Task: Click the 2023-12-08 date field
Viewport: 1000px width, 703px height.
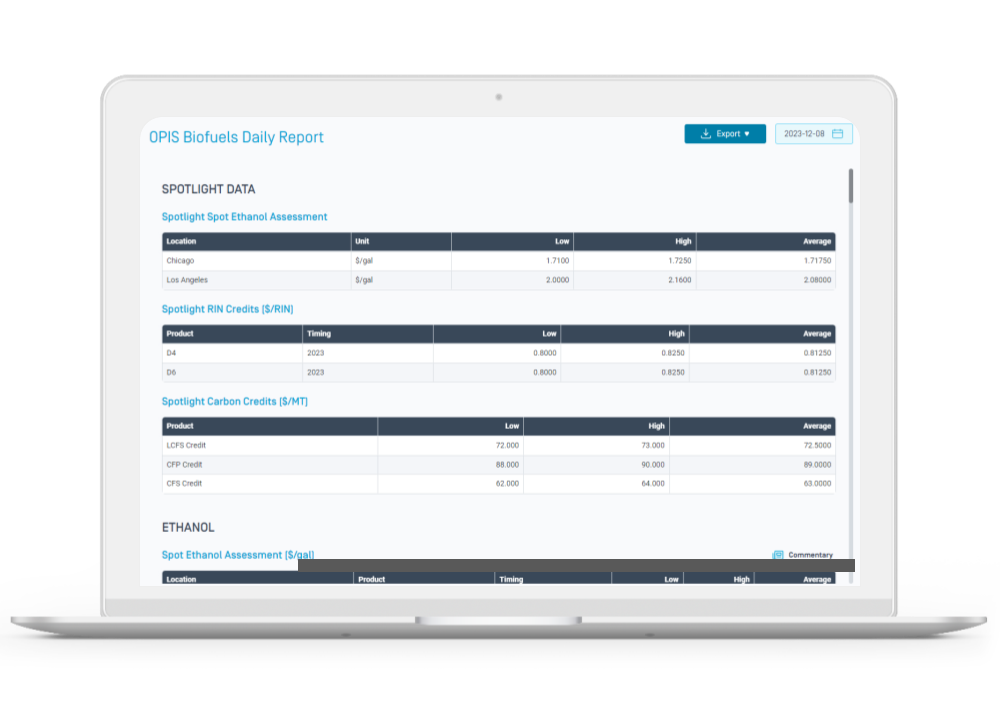Action: (804, 134)
